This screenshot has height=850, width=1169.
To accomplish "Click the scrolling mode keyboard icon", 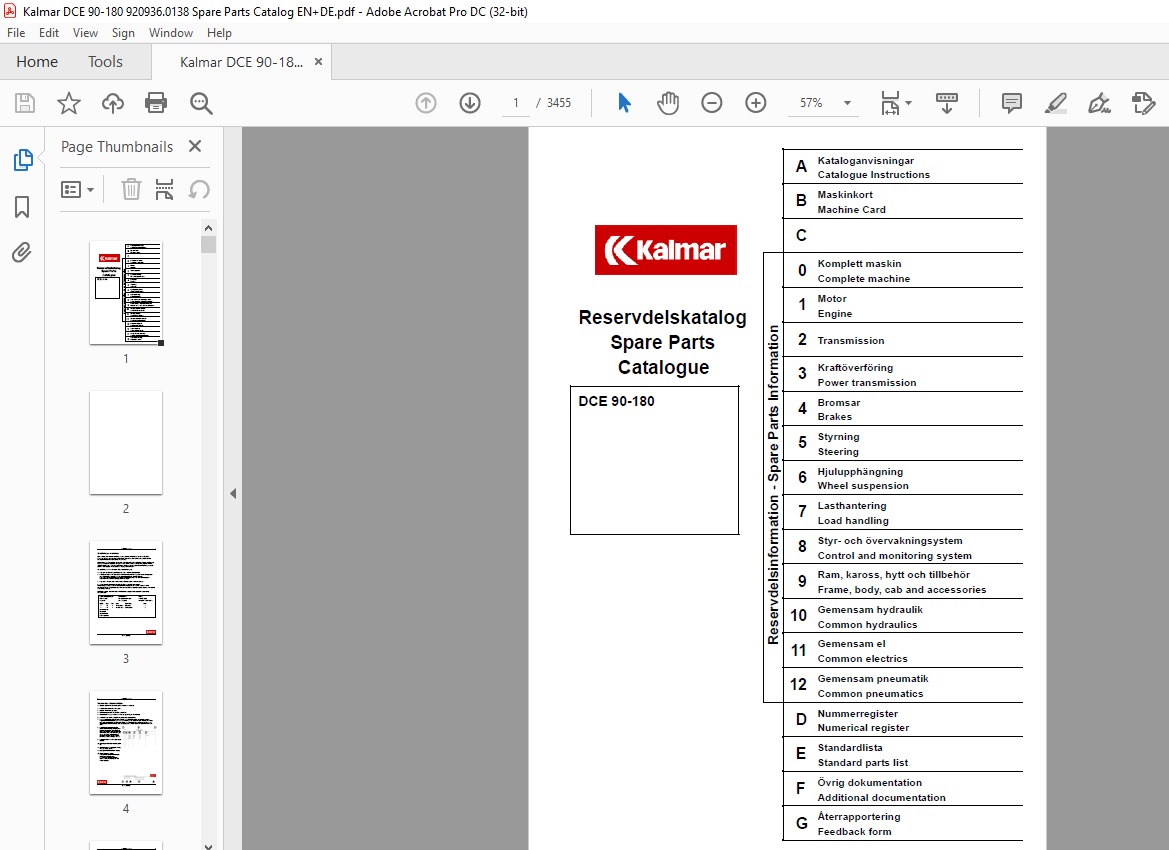I will [x=947, y=103].
